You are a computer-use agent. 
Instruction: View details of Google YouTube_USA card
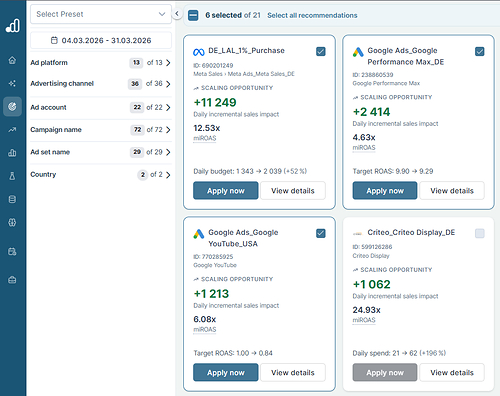(x=293, y=372)
